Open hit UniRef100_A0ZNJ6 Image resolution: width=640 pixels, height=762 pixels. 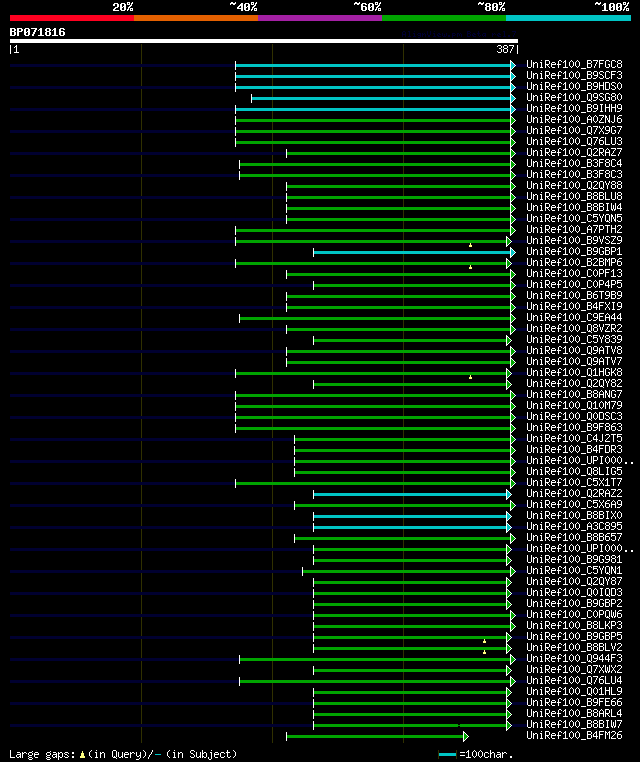pos(574,120)
